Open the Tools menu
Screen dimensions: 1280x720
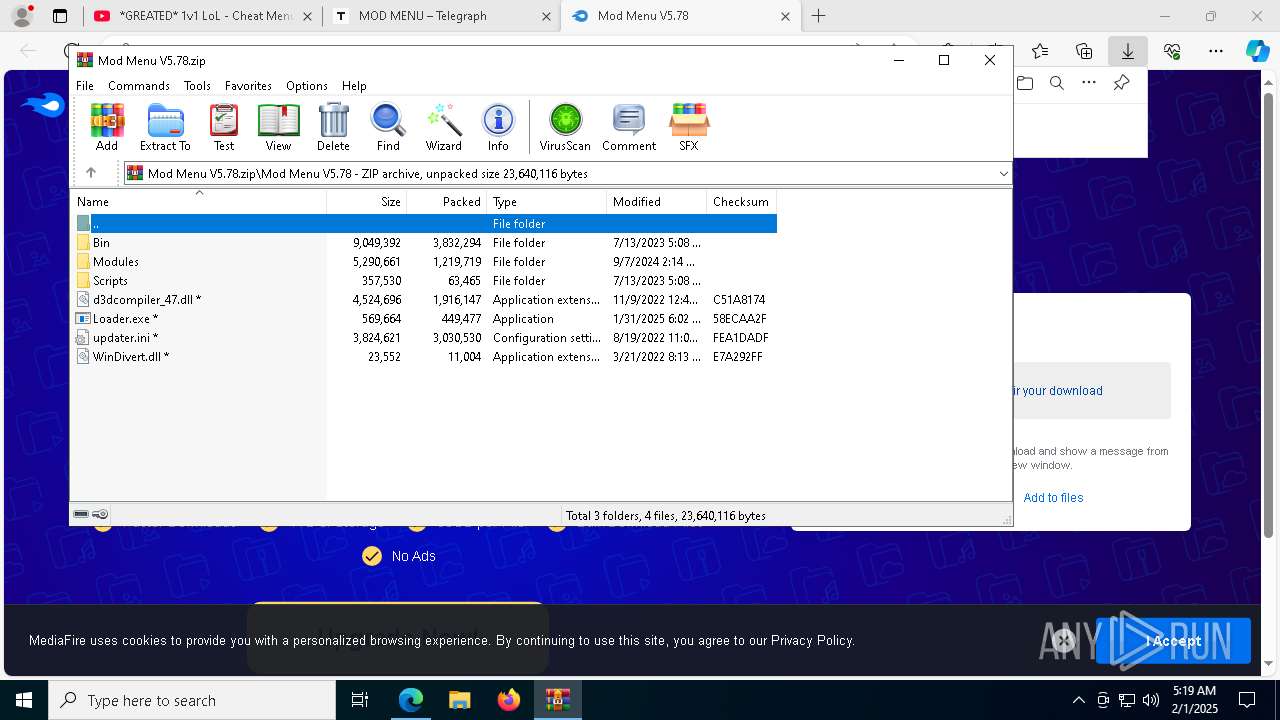(197, 86)
